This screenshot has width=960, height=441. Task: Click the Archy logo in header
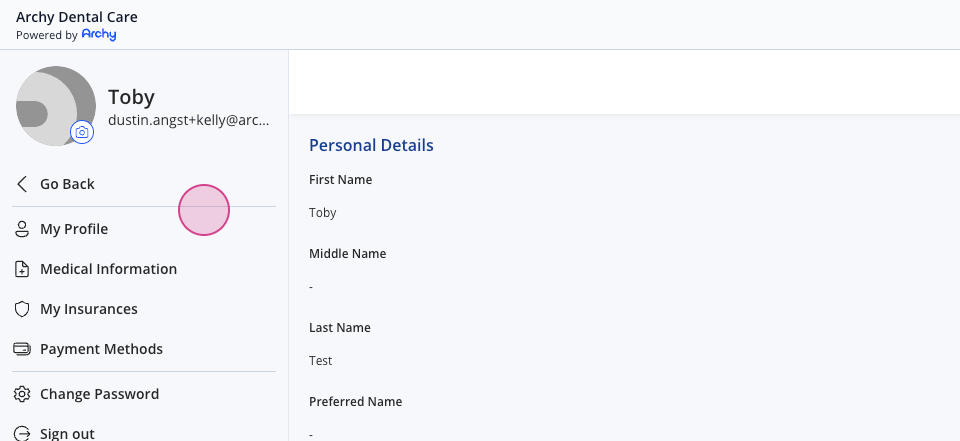tap(99, 34)
